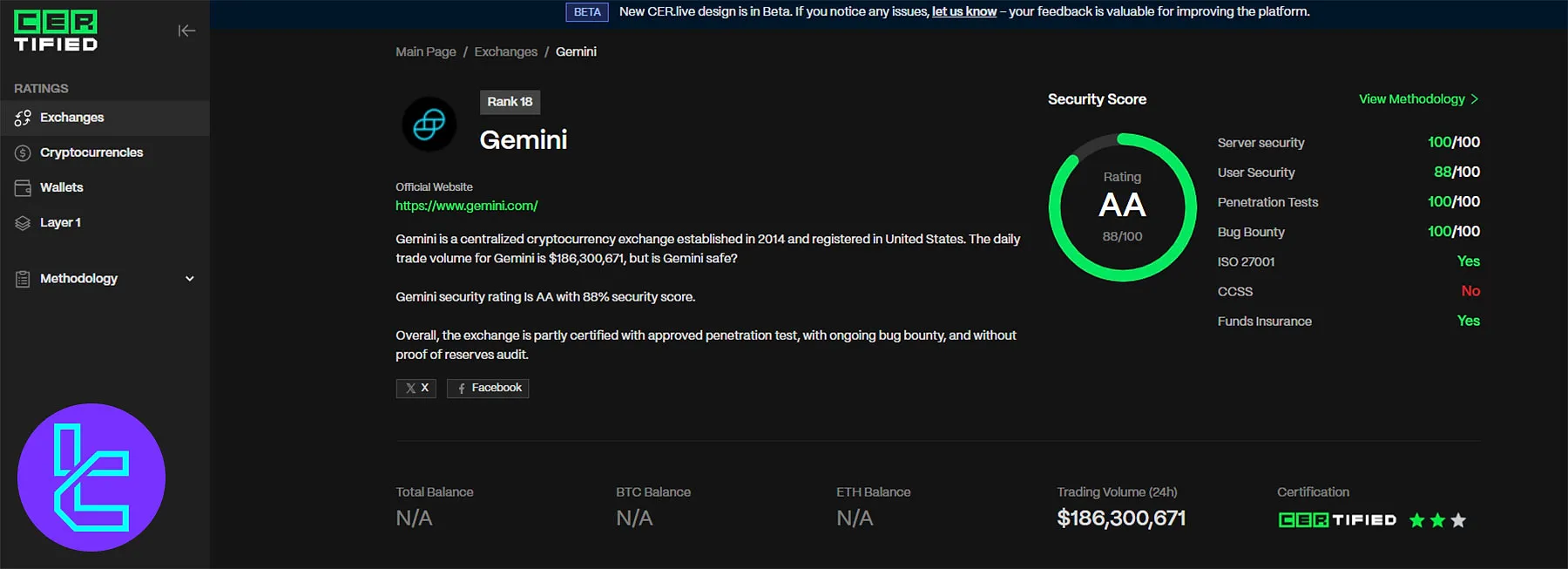Image resolution: width=1568 pixels, height=569 pixels.
Task: Click the BTC Balance label
Action: click(653, 492)
